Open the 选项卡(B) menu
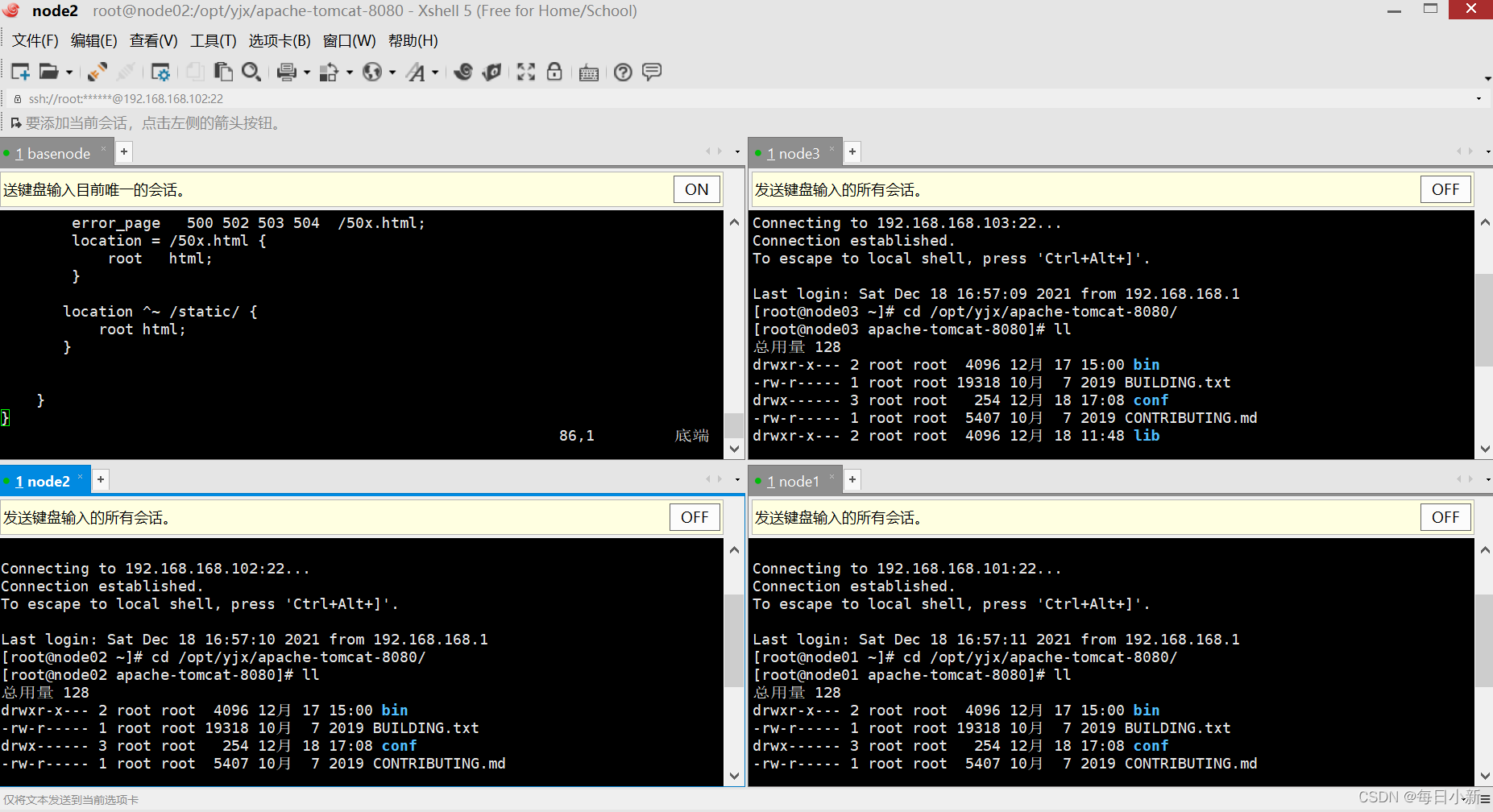Image resolution: width=1493 pixels, height=812 pixels. 280,41
